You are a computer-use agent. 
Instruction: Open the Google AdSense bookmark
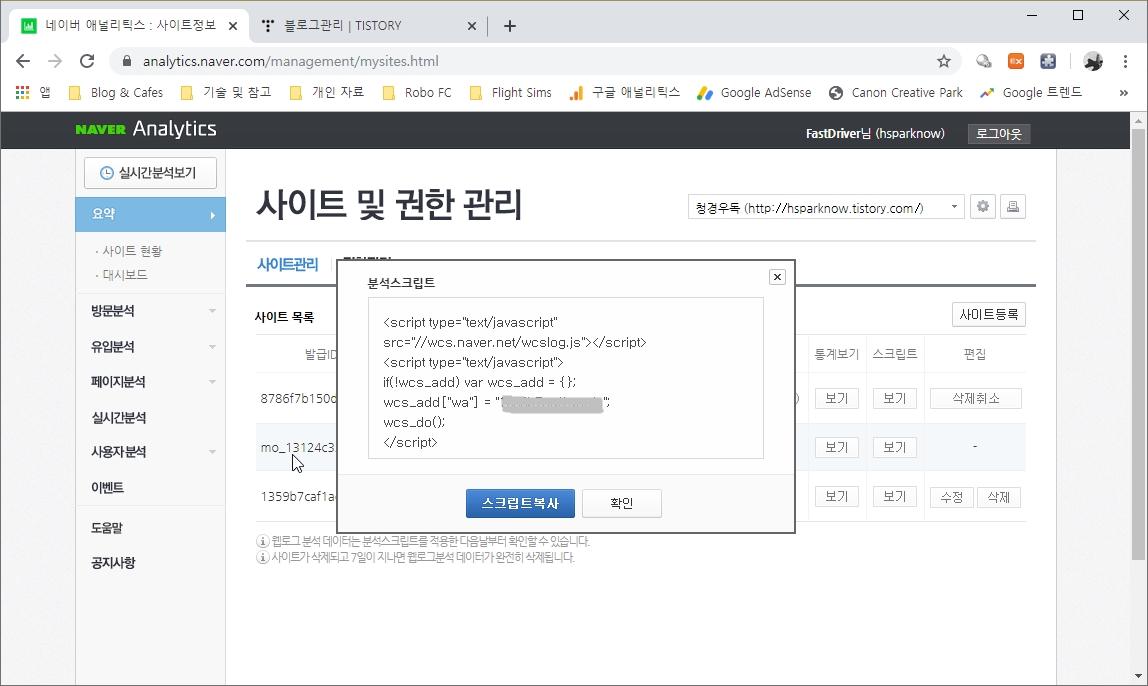pos(754,92)
